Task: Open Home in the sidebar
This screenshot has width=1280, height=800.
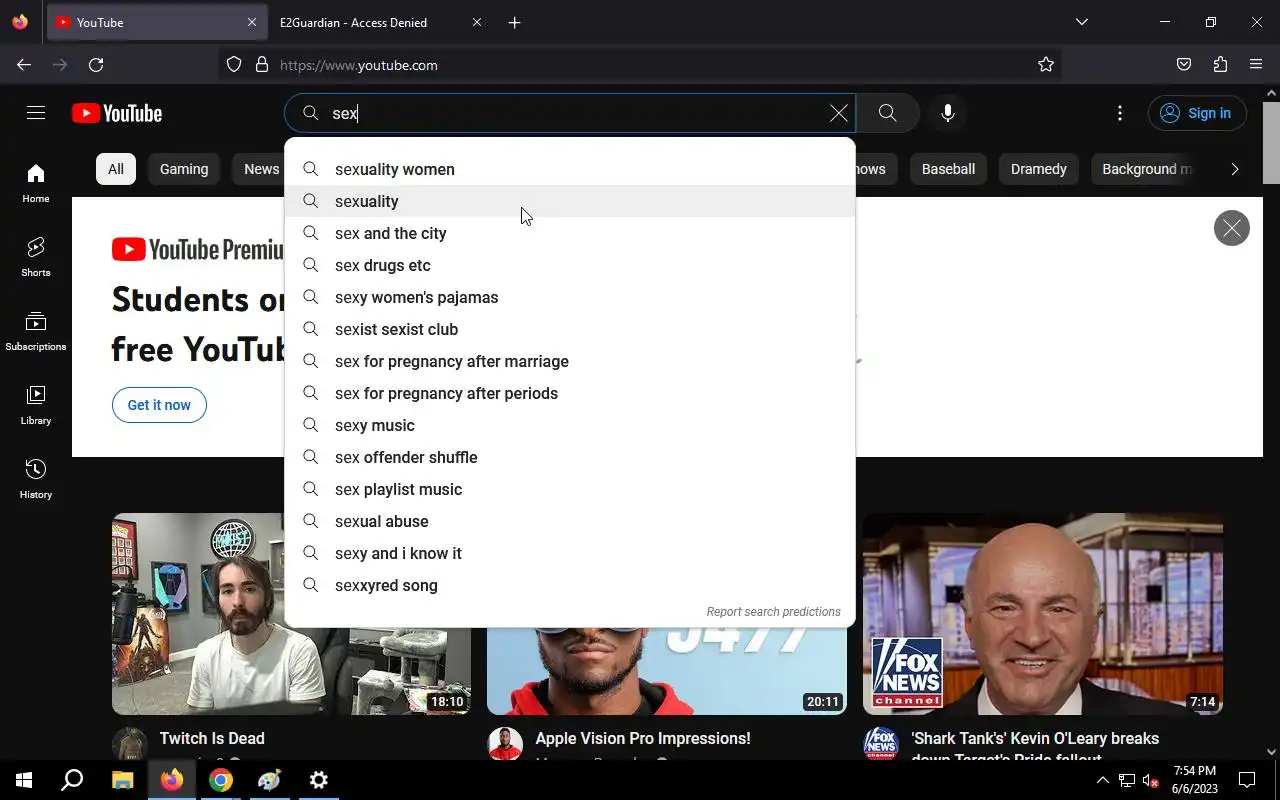Action: point(36,184)
